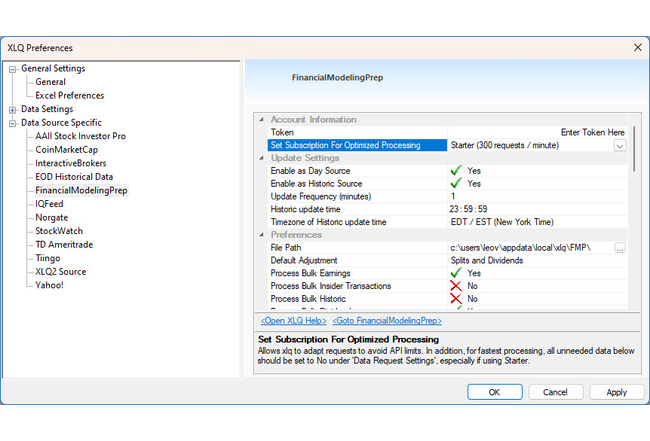Viewport: 650px width, 441px height.
Task: Click the Default Adjustment row label
Action: pos(304,260)
